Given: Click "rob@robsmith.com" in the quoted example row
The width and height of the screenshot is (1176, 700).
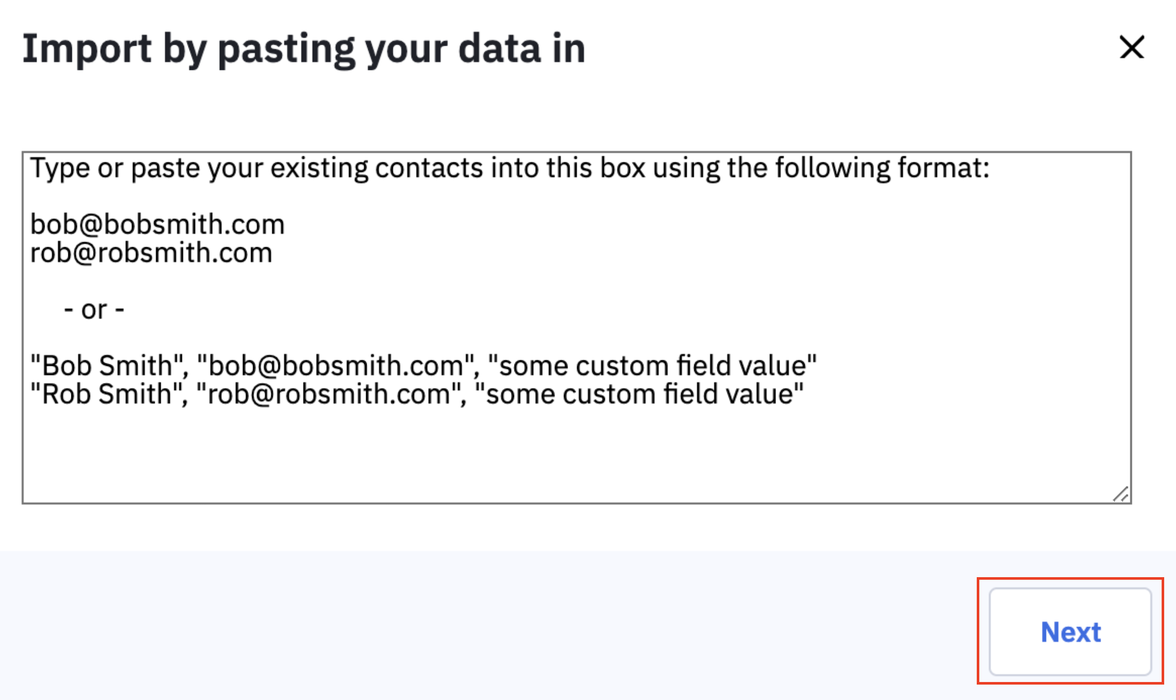Looking at the screenshot, I should tap(330, 394).
